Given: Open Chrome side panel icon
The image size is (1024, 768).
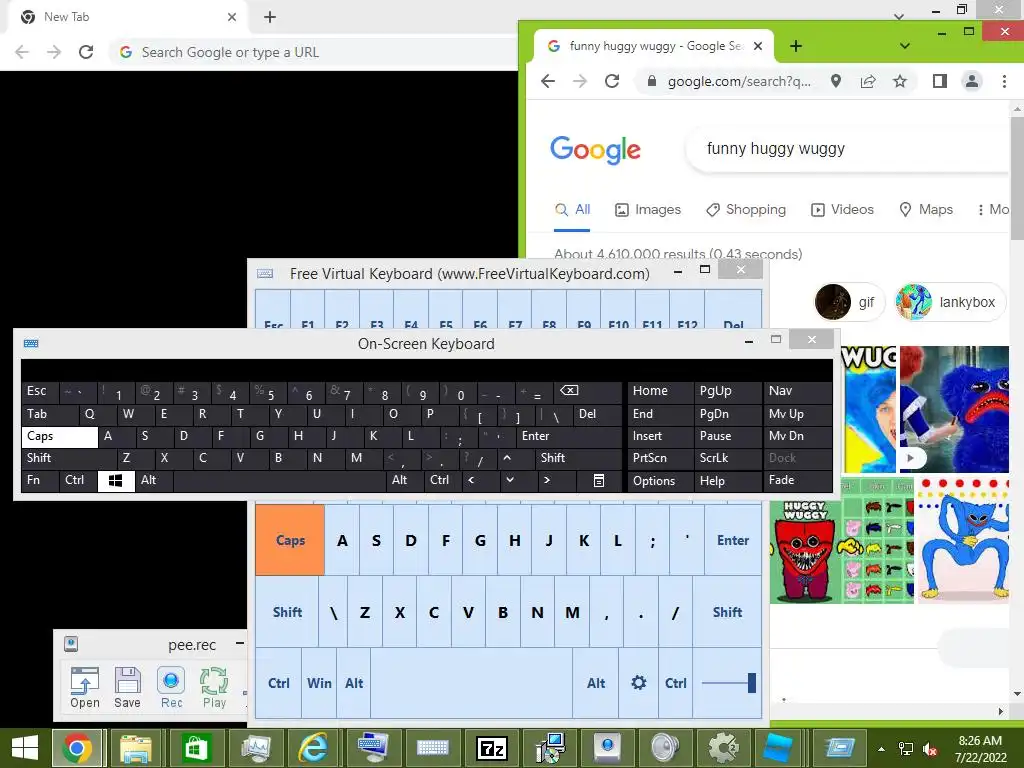Looking at the screenshot, I should click(940, 81).
